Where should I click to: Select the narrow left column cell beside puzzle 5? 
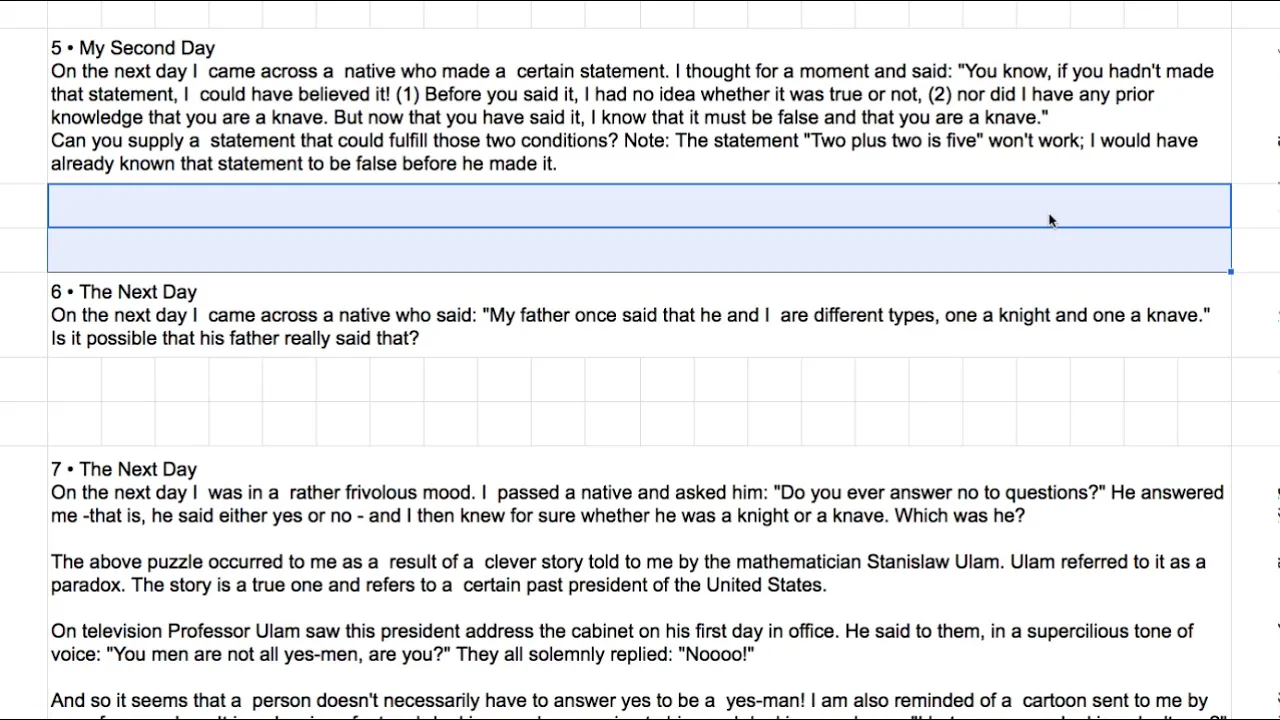(x=24, y=106)
